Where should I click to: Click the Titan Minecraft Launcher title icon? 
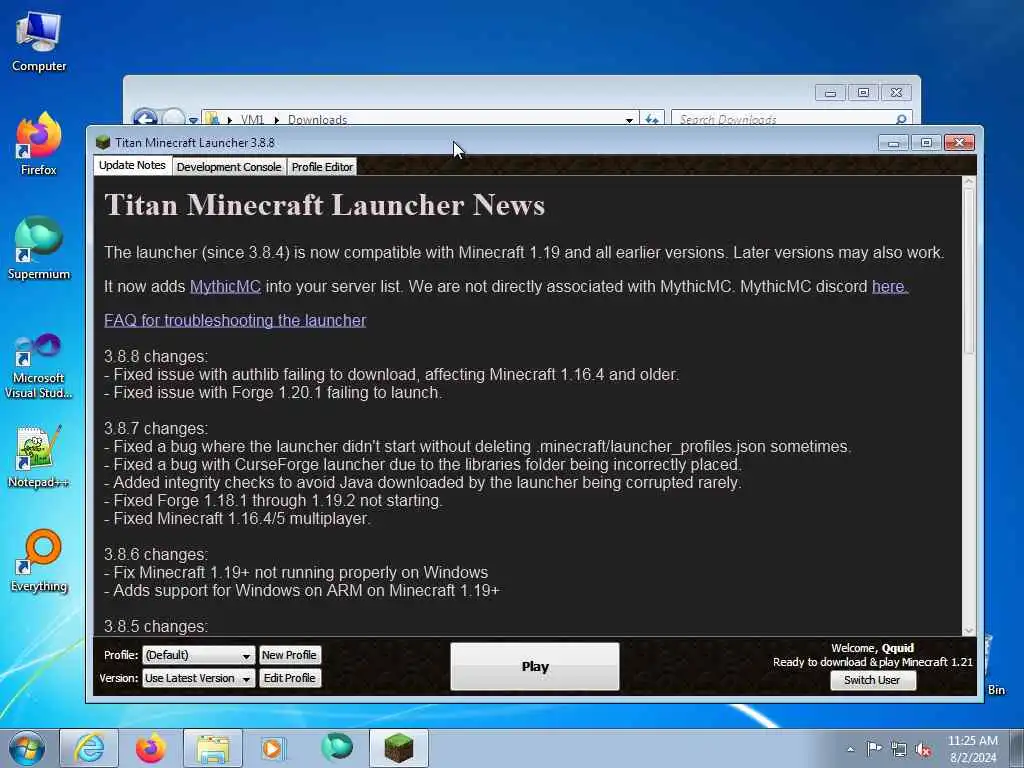tap(103, 142)
